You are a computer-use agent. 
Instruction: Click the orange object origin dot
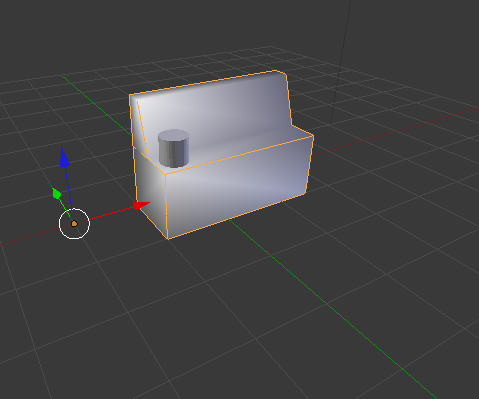tap(74, 224)
